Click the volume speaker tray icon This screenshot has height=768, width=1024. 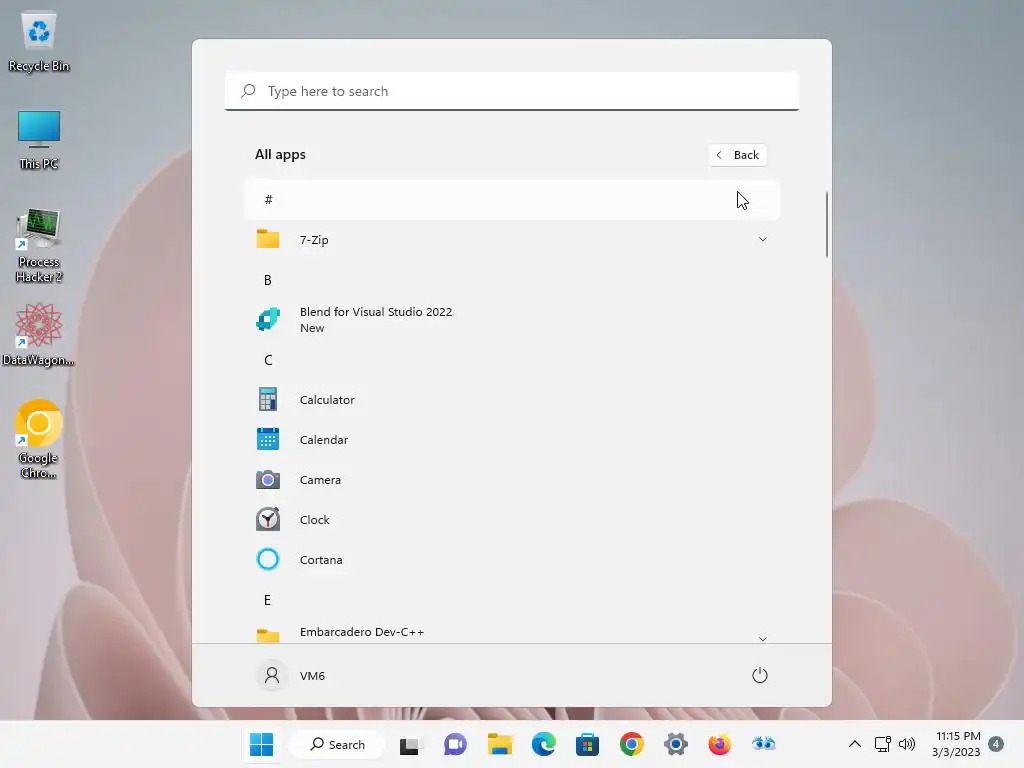pos(906,744)
